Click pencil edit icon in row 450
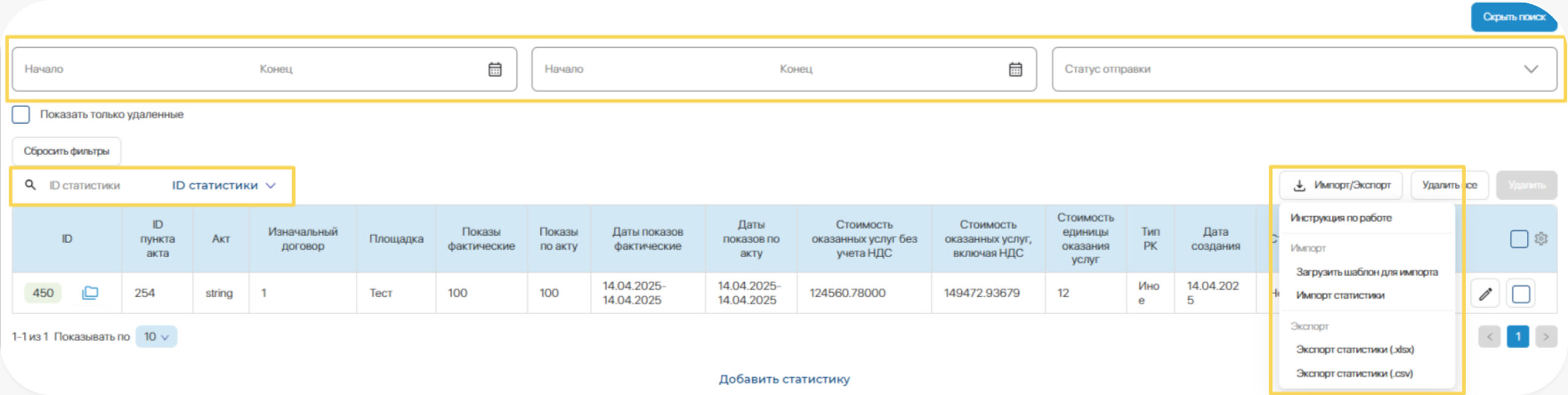This screenshot has height=395, width=1568. (1485, 295)
